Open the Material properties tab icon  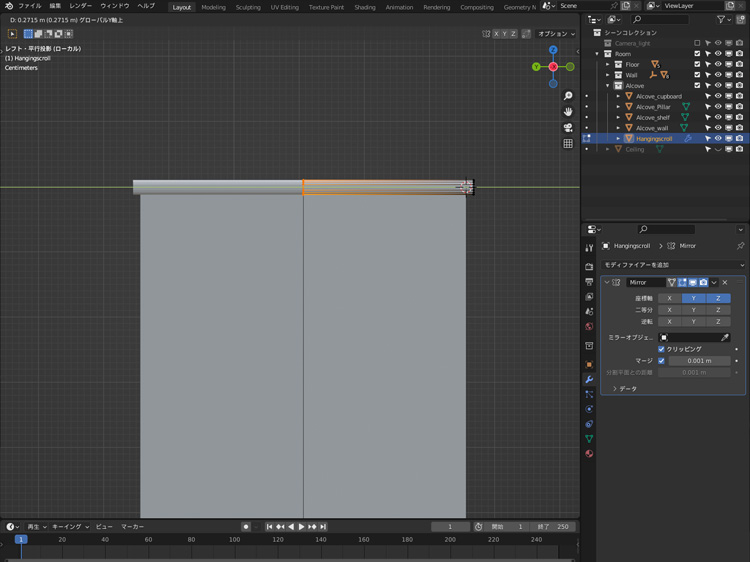click(x=589, y=454)
